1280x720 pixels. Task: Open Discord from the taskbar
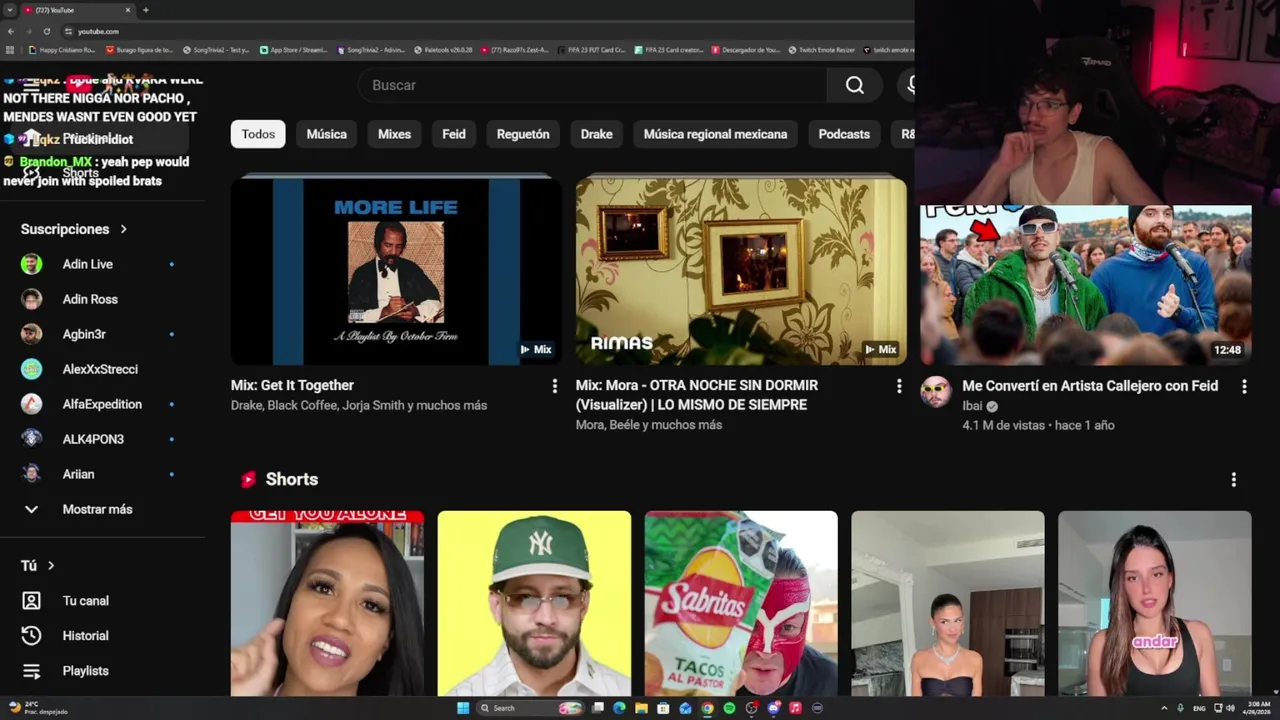773,708
